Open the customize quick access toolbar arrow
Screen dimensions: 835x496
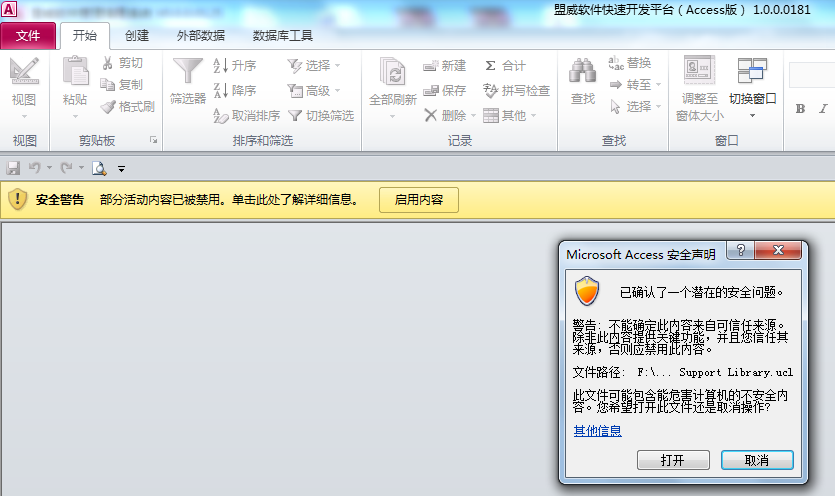click(121, 169)
